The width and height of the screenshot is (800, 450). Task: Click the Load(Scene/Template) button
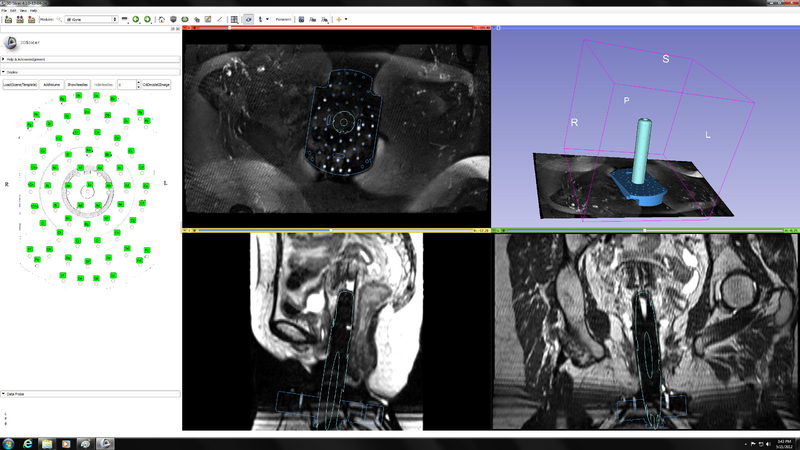(x=21, y=85)
